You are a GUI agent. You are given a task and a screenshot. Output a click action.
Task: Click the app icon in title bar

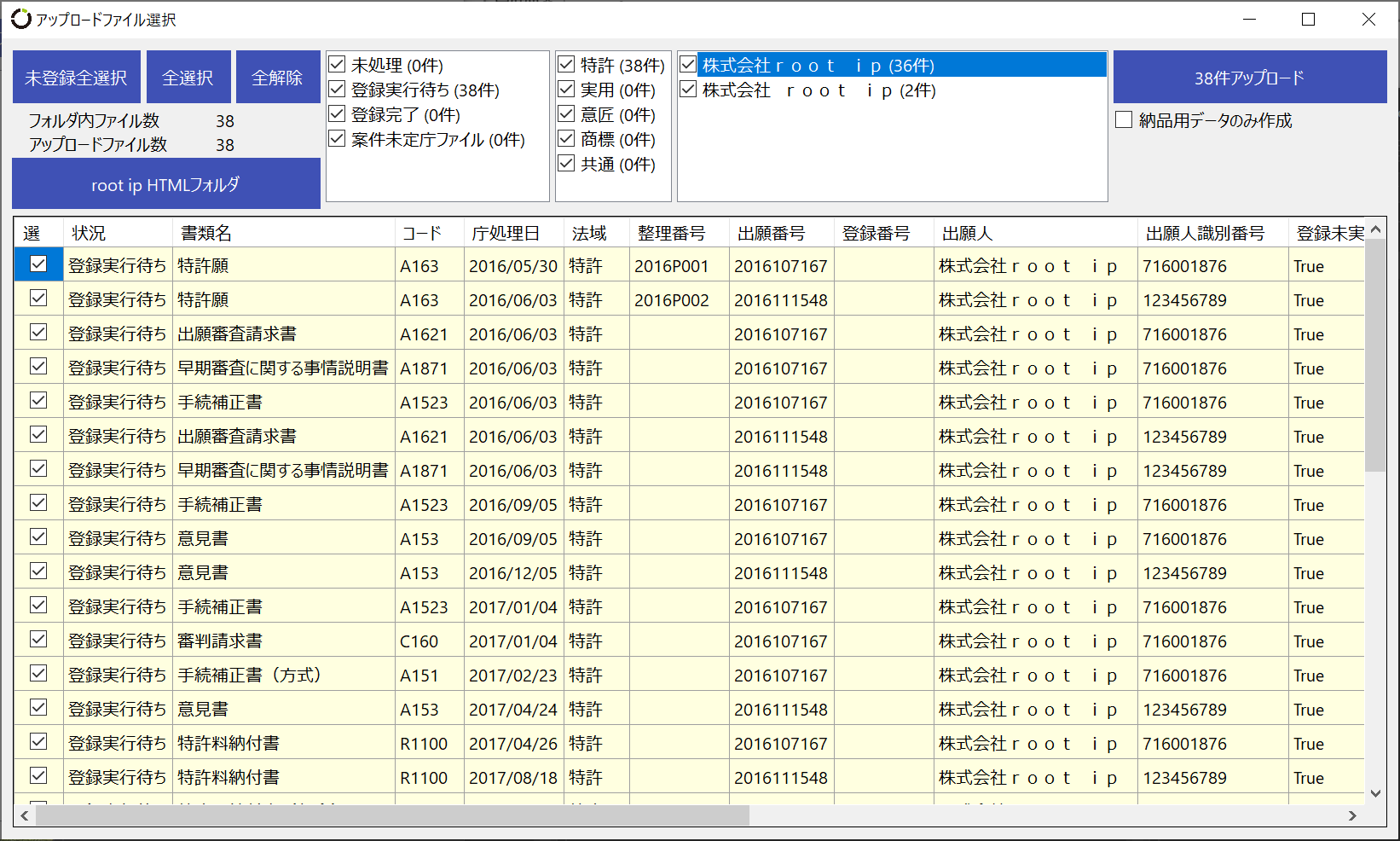tap(21, 19)
